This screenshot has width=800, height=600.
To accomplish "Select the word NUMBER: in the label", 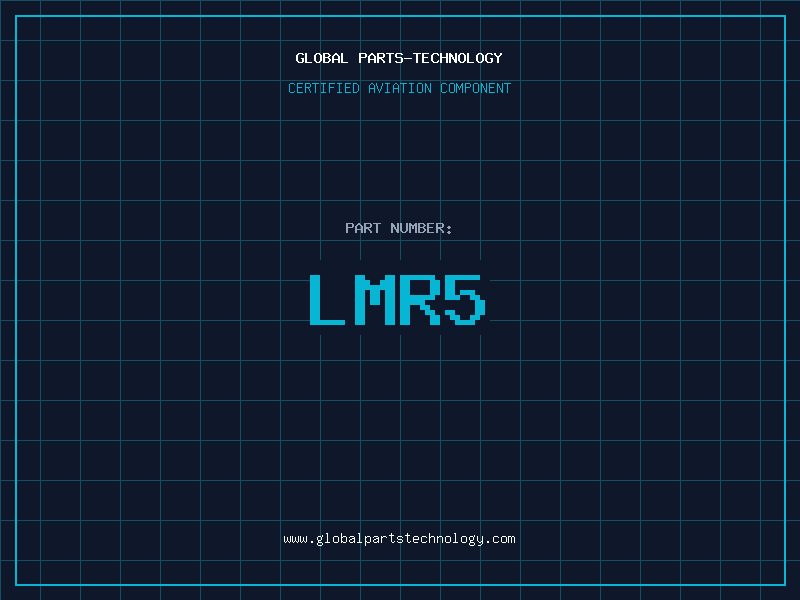I will tap(421, 228).
